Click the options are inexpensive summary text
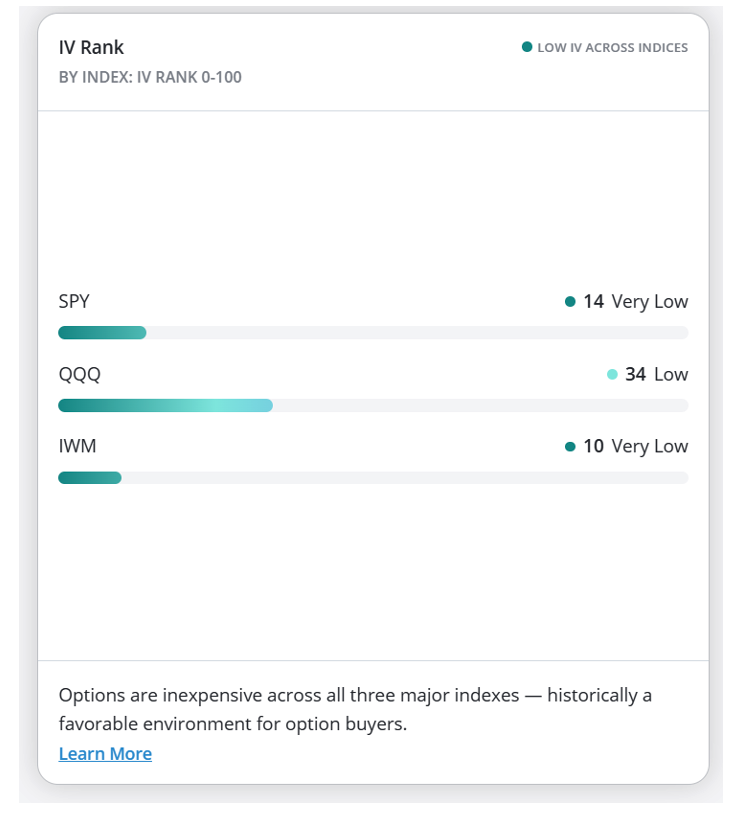The height and width of the screenshot is (817, 746). point(355,709)
